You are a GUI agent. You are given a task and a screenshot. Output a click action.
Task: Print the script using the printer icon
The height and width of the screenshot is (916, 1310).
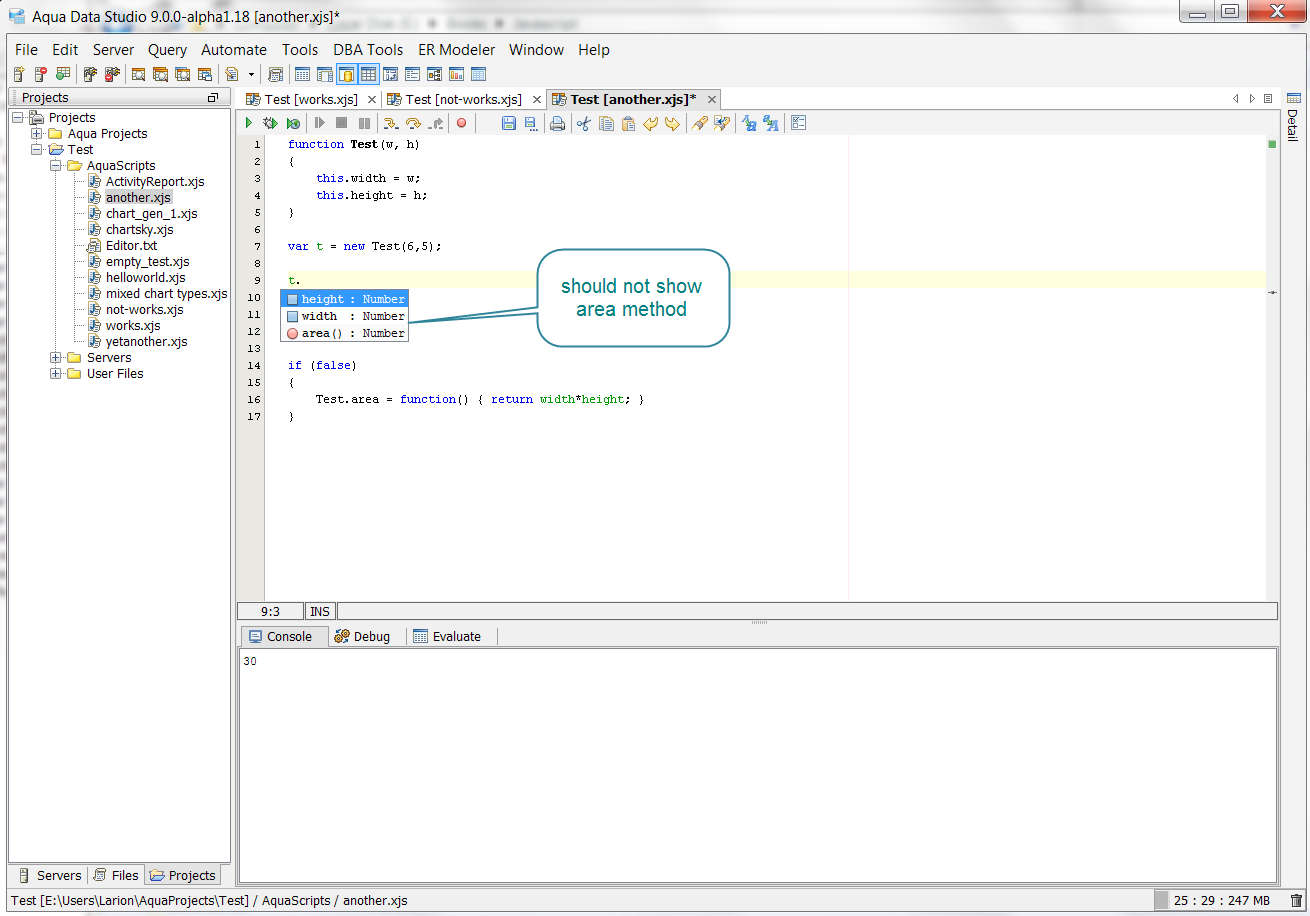[x=557, y=123]
